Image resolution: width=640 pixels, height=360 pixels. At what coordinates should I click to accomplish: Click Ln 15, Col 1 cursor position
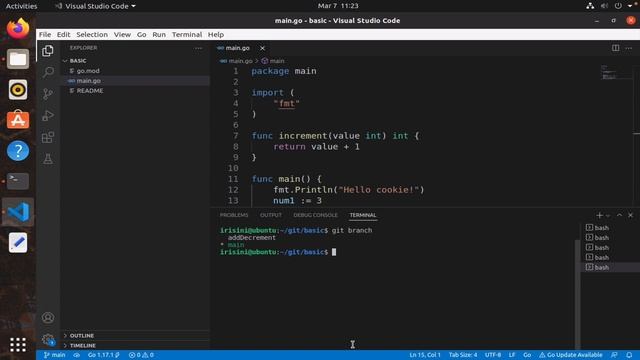[x=425, y=355]
